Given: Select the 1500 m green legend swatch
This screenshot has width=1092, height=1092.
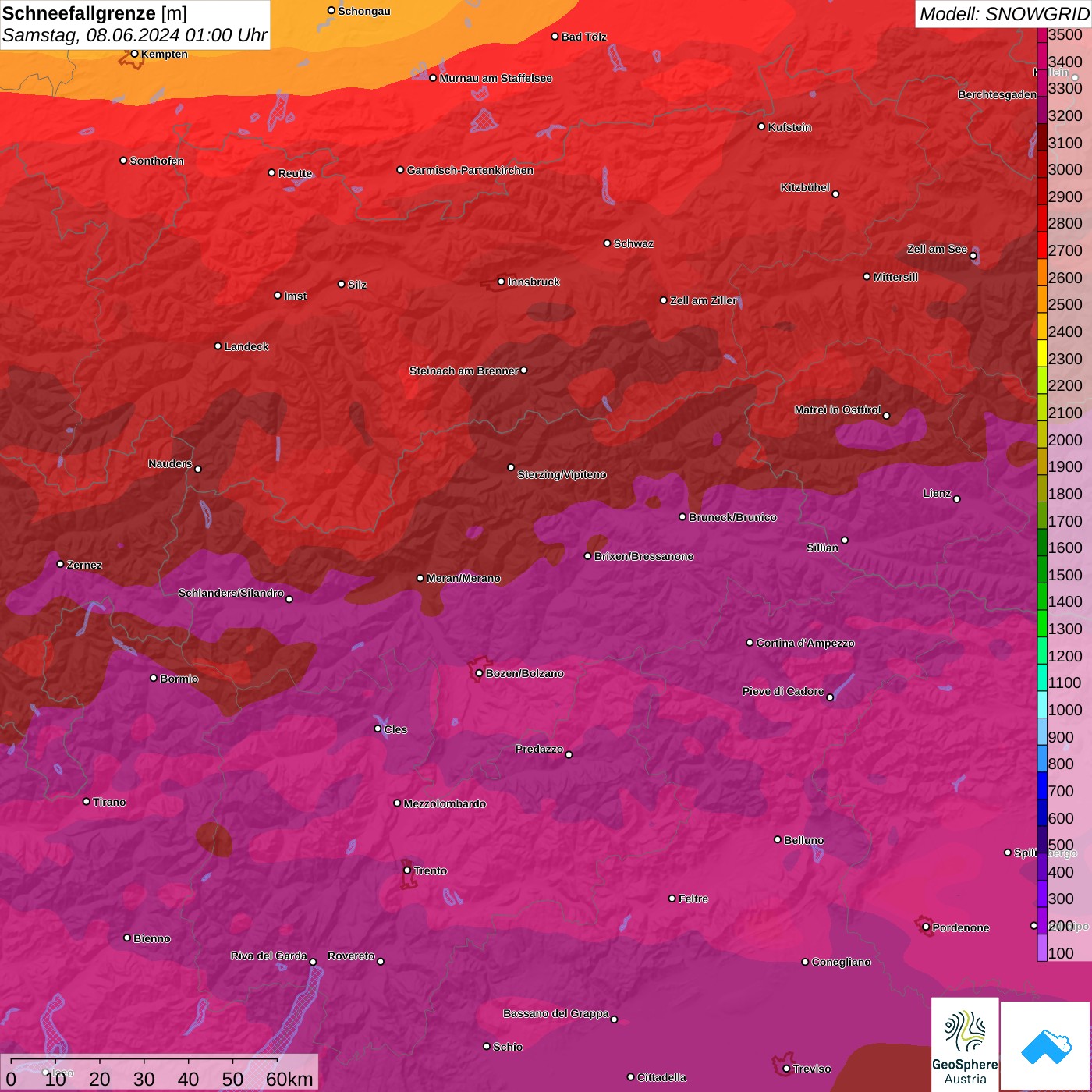Looking at the screenshot, I should click(x=1042, y=569).
